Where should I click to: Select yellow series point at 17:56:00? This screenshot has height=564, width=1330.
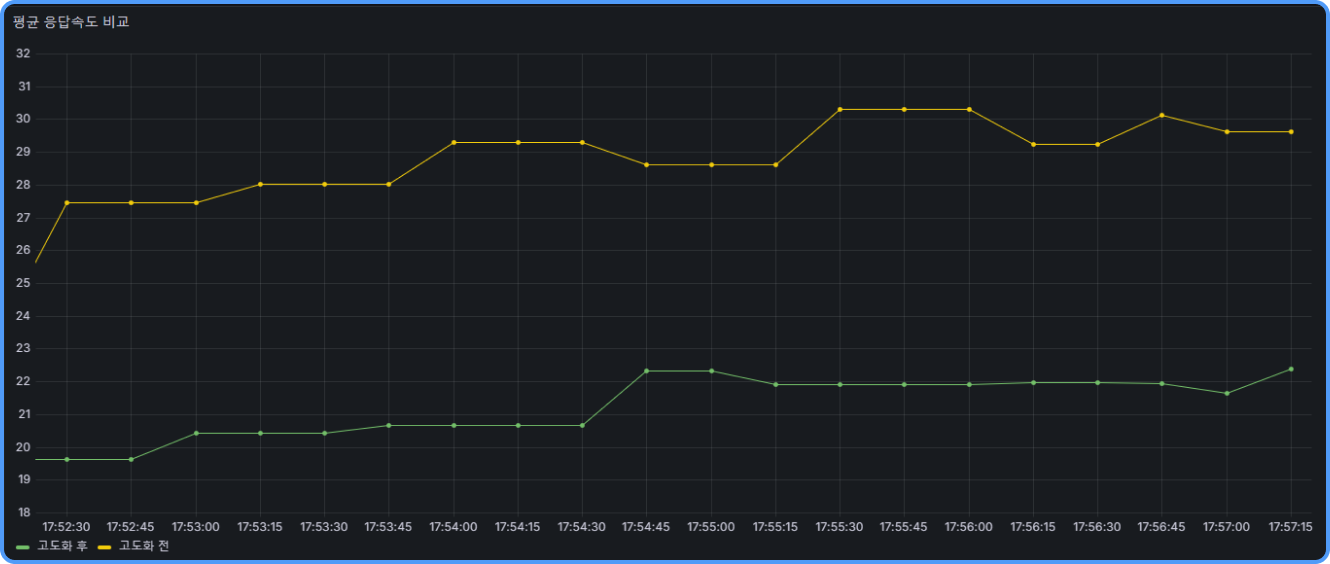[969, 109]
